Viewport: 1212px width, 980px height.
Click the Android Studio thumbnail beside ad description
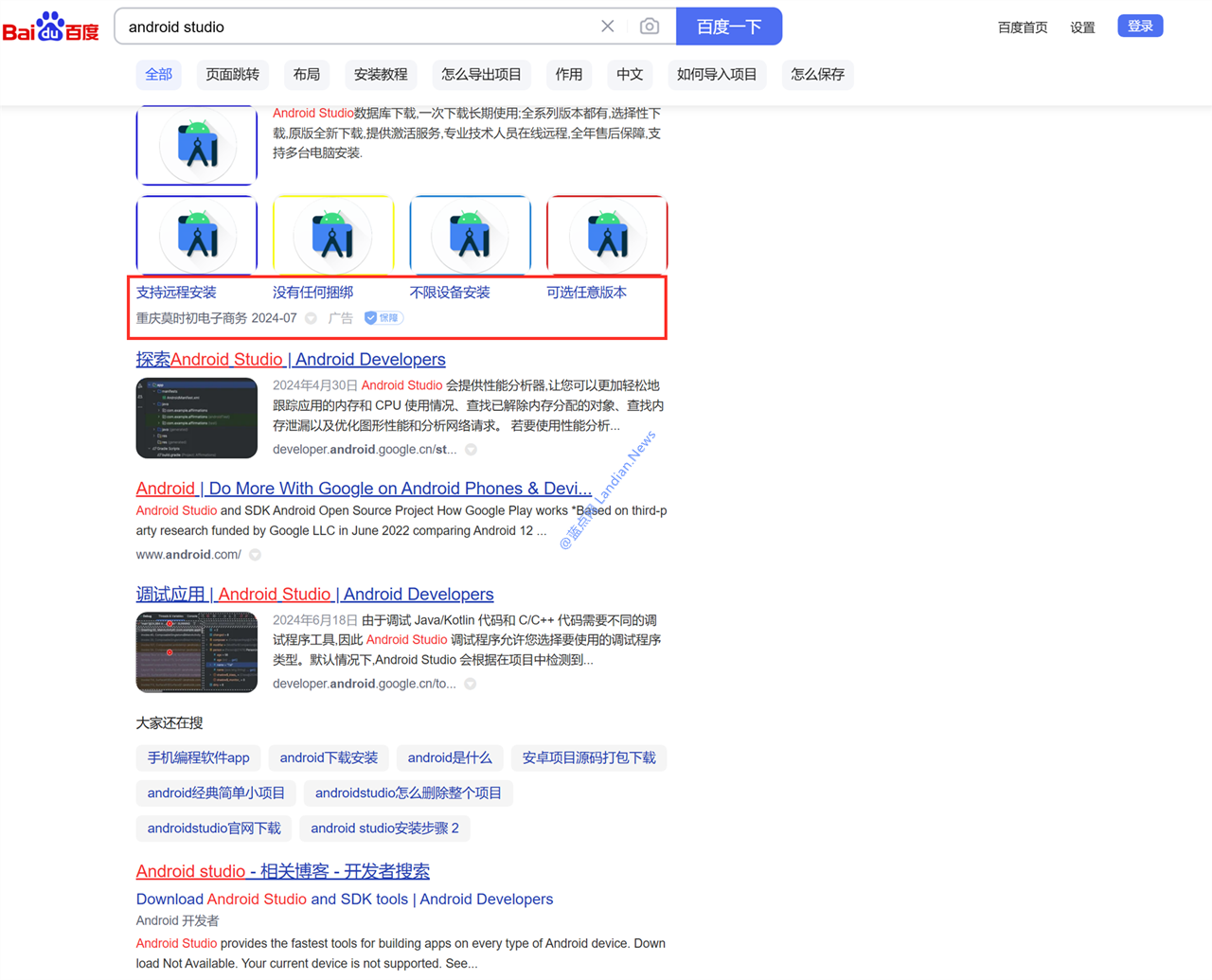(x=197, y=145)
